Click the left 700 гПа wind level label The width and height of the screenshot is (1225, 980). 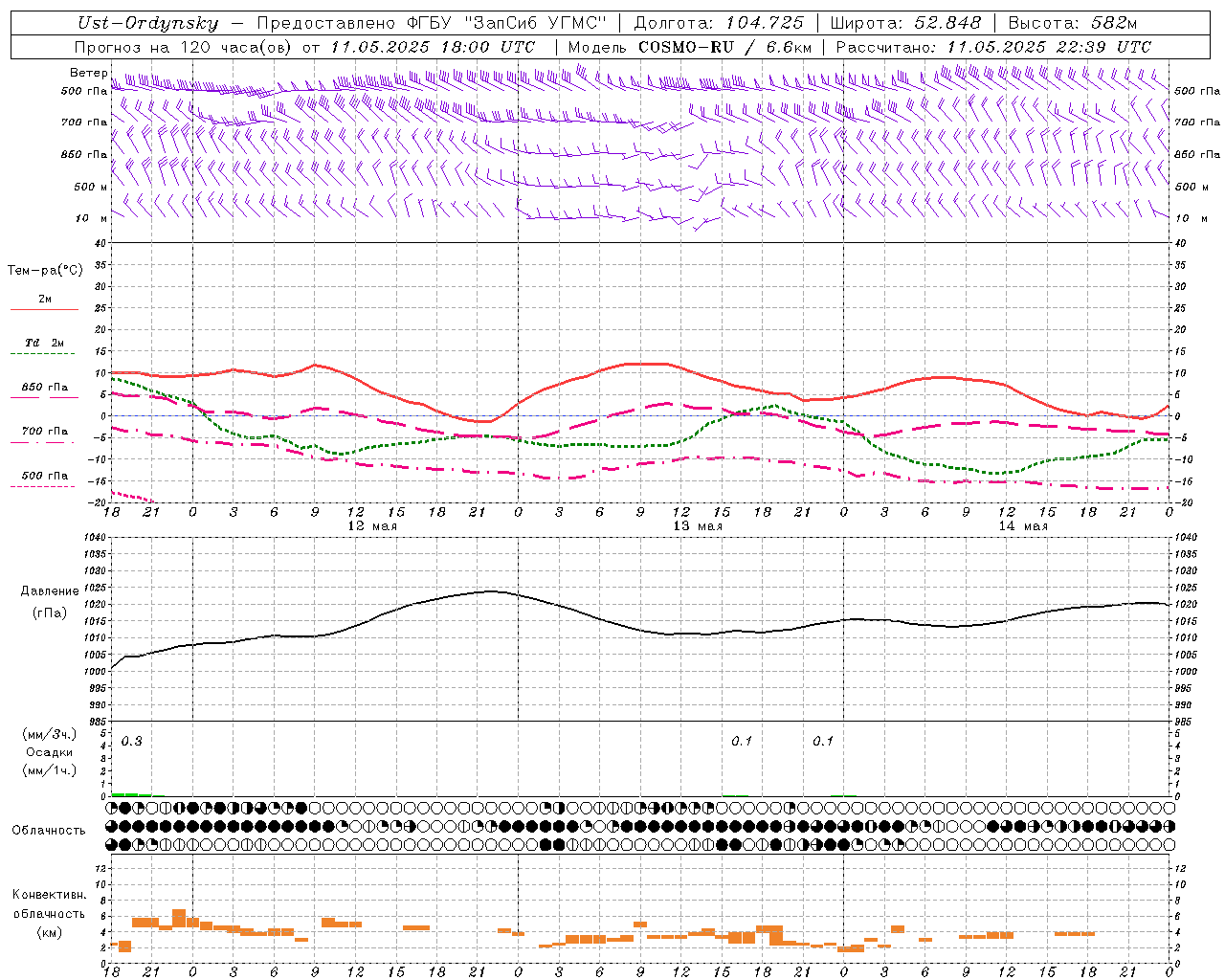83,122
